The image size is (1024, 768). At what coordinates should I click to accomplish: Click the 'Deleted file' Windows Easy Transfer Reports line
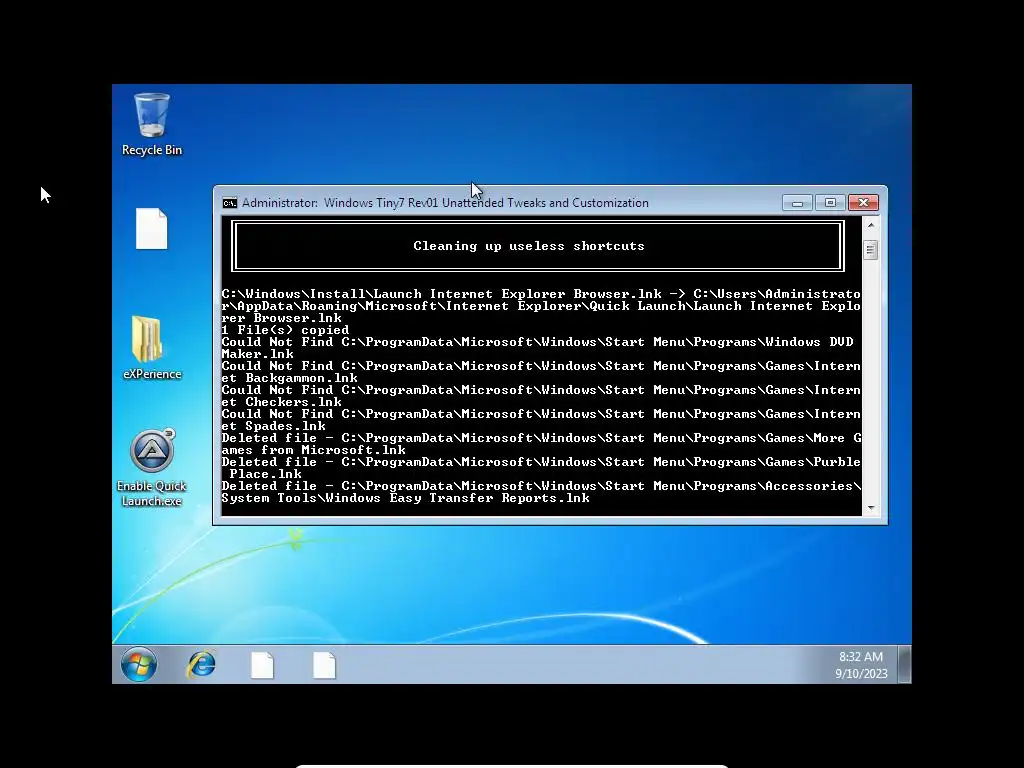(x=541, y=492)
